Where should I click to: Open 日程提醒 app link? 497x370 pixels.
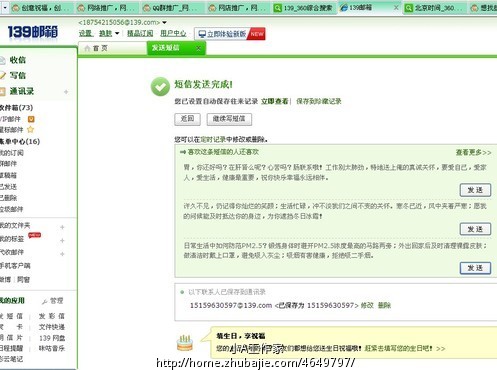tap(11, 348)
